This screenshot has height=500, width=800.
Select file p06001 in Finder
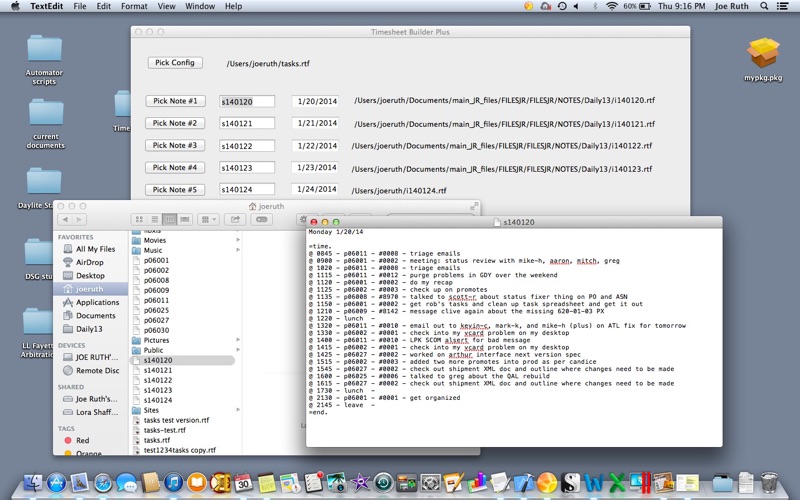point(156,260)
